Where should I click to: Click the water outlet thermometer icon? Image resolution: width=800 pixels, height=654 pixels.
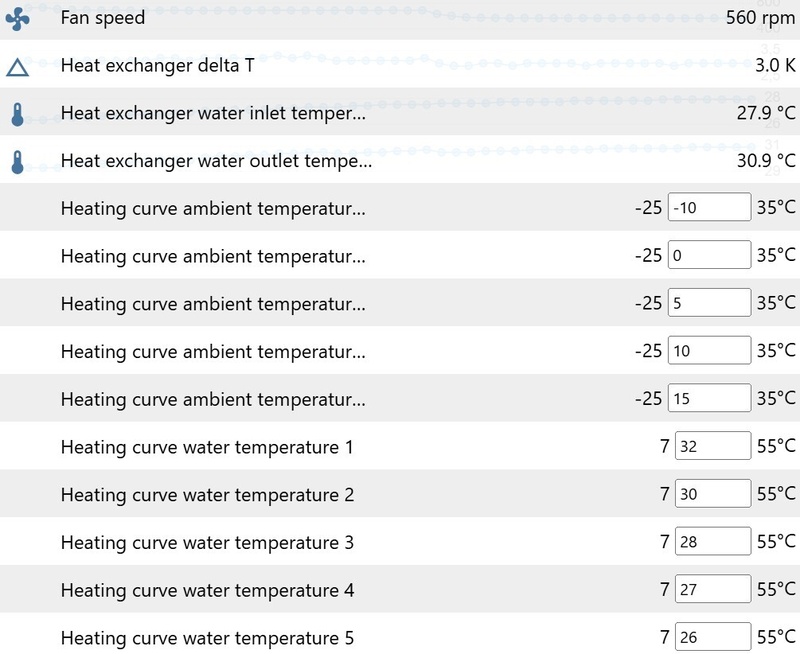18,162
